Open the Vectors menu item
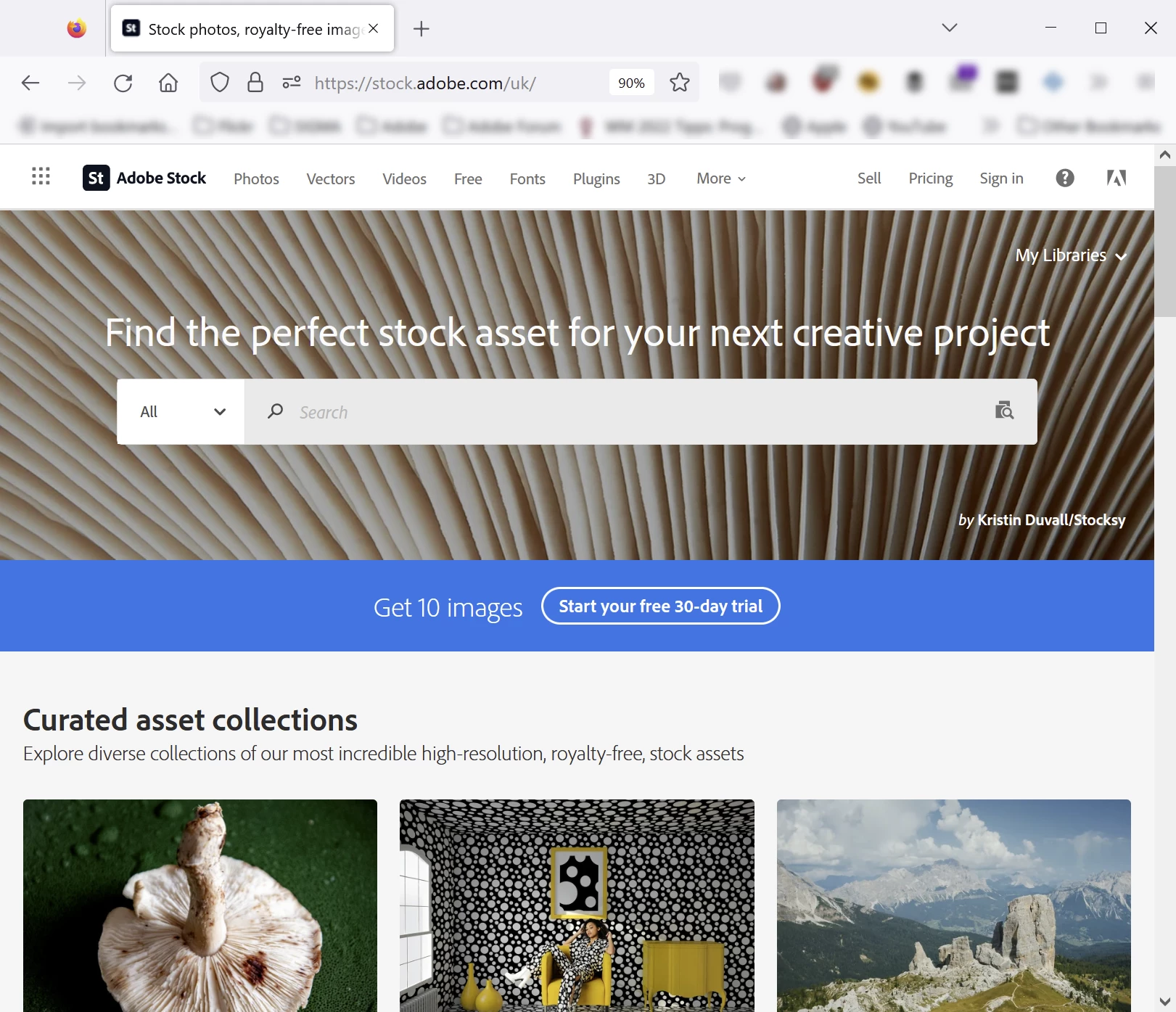 point(331,178)
